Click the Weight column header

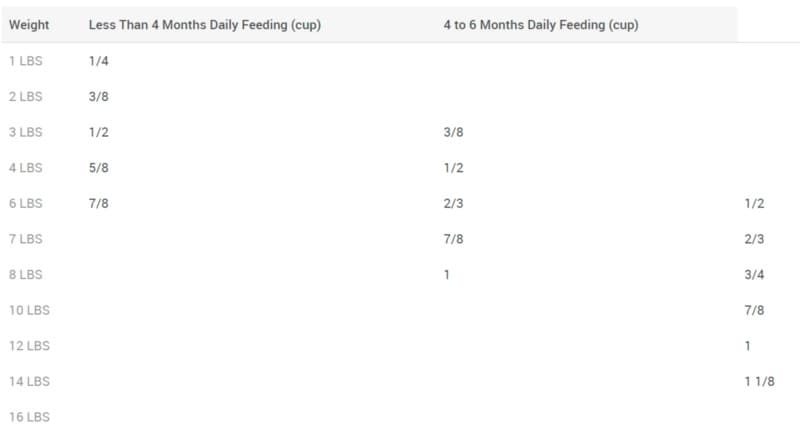[29, 25]
